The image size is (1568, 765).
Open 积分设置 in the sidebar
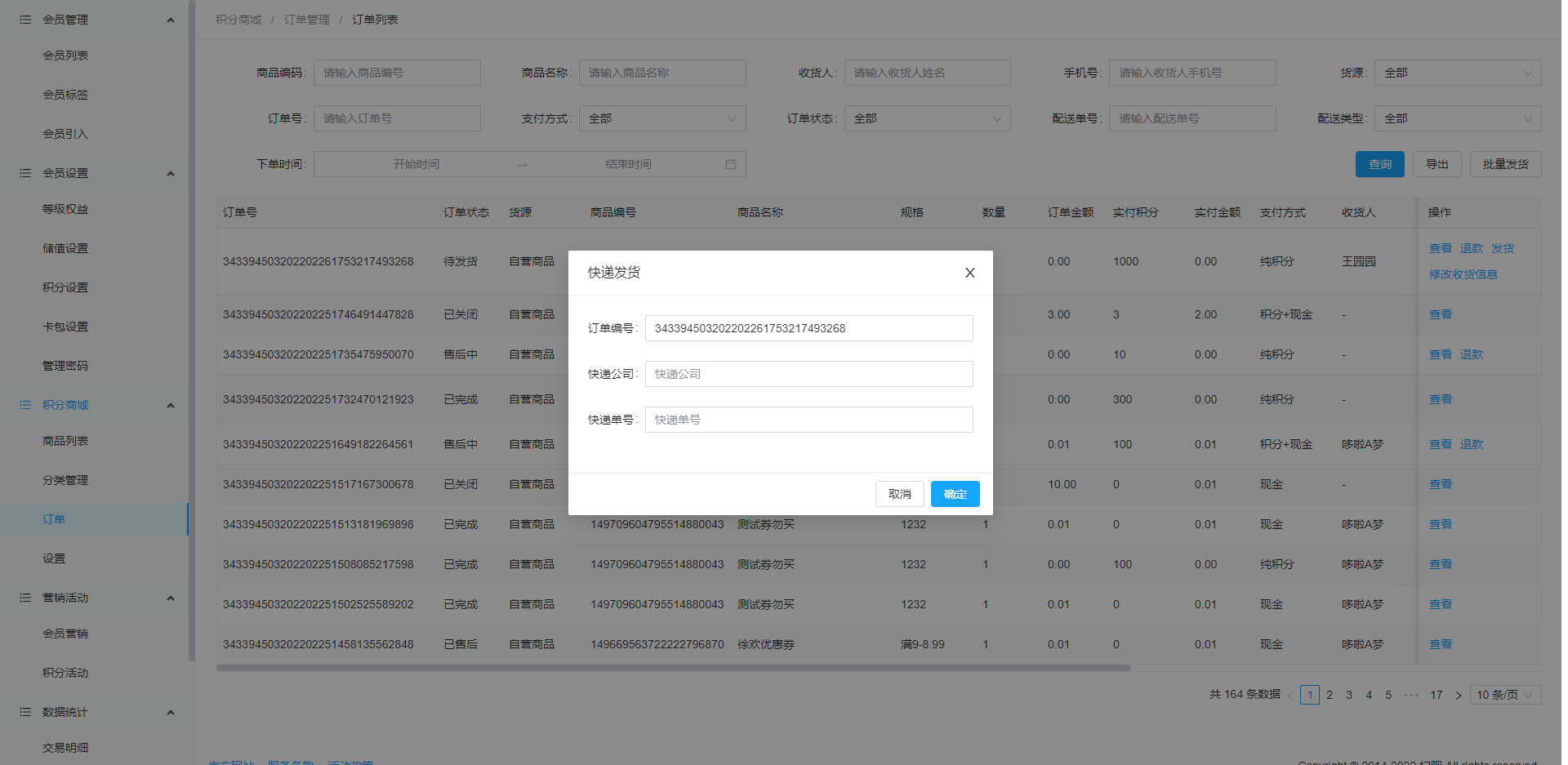(x=65, y=287)
